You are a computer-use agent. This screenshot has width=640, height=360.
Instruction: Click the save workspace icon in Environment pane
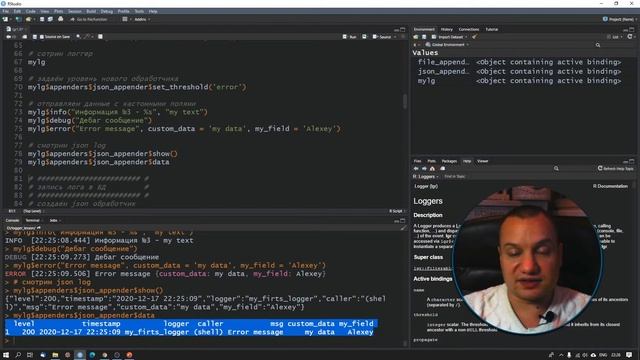pyautogui.click(x=424, y=37)
